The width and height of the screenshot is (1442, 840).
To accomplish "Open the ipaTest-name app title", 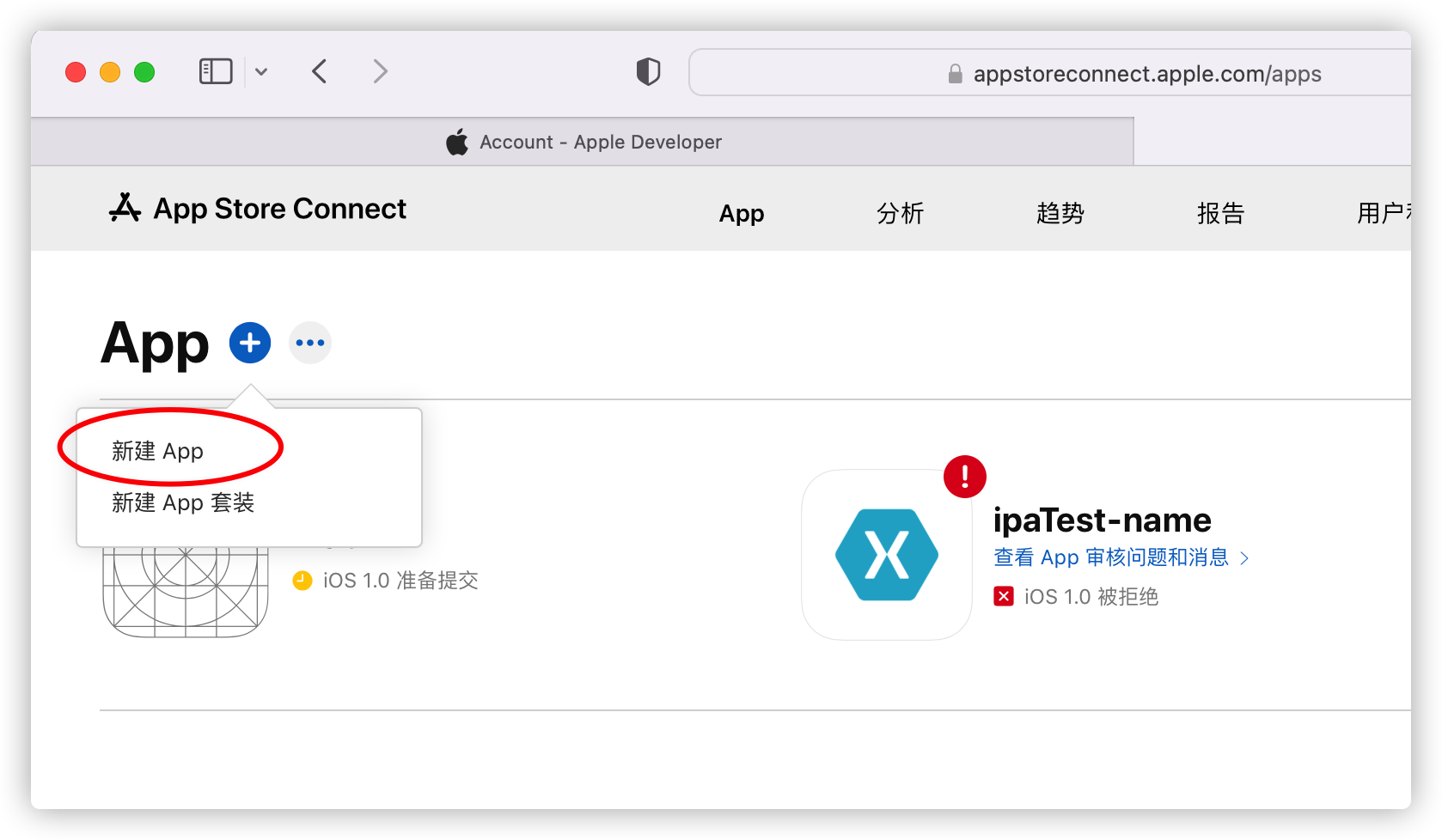I will (1102, 520).
